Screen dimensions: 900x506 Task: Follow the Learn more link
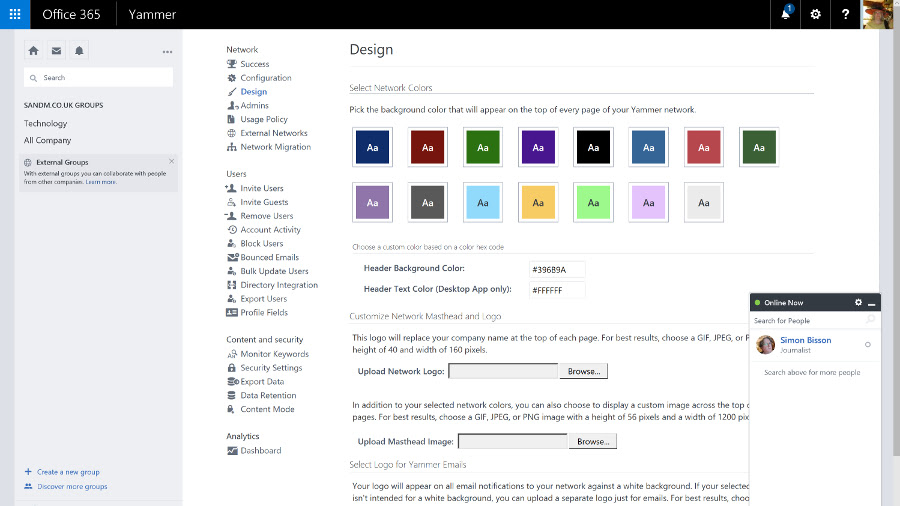pos(100,182)
